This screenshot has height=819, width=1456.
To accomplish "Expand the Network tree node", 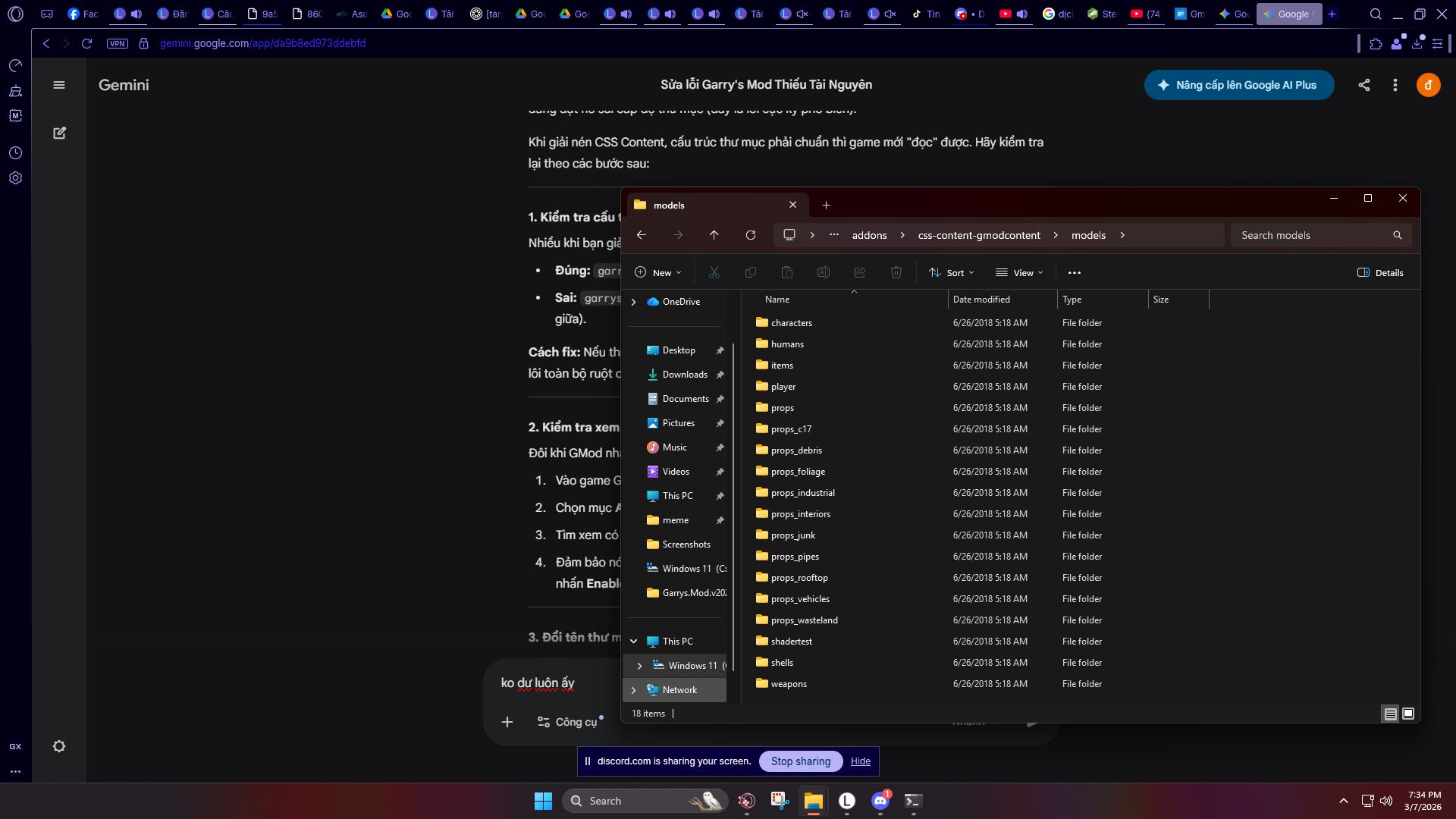I will point(634,690).
